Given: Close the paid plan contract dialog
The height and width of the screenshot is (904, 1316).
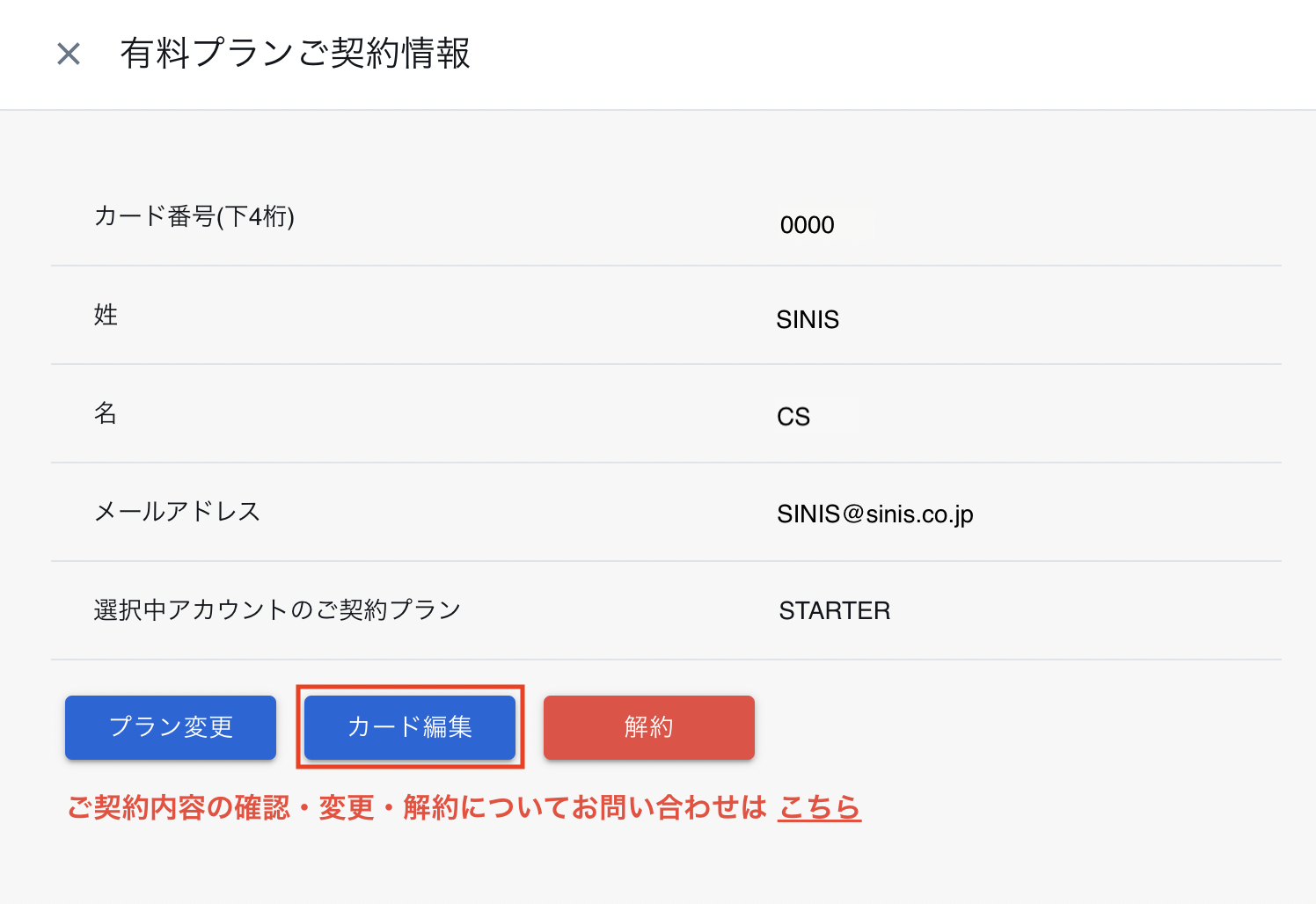Looking at the screenshot, I should [69, 54].
